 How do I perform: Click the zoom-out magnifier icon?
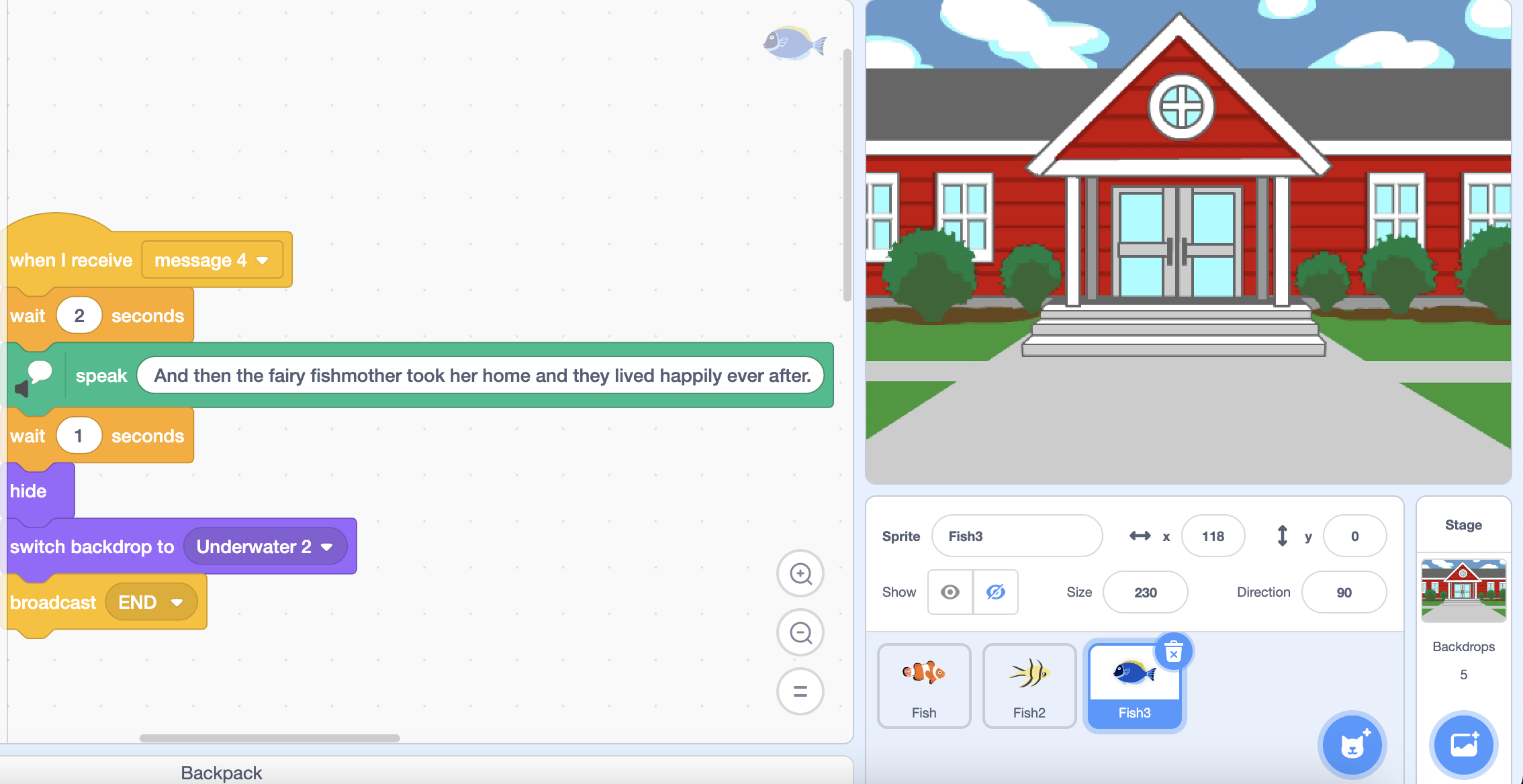[800, 632]
